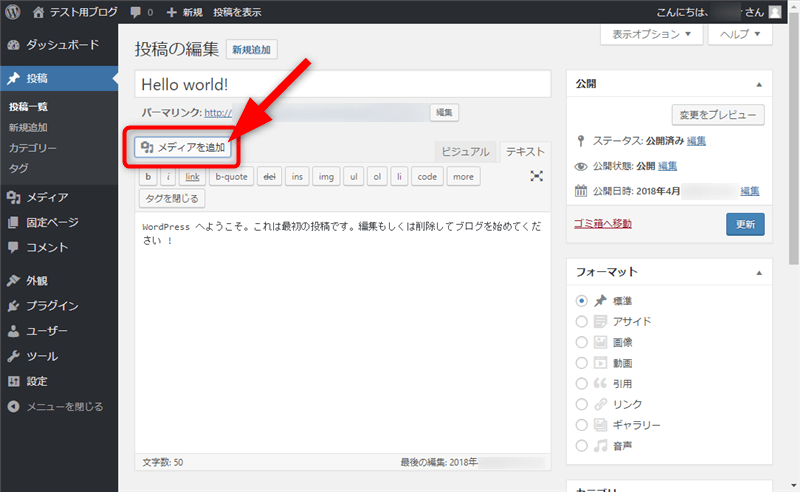Open the ヘルプ dropdown panel
The height and width of the screenshot is (492, 800).
tap(740, 34)
